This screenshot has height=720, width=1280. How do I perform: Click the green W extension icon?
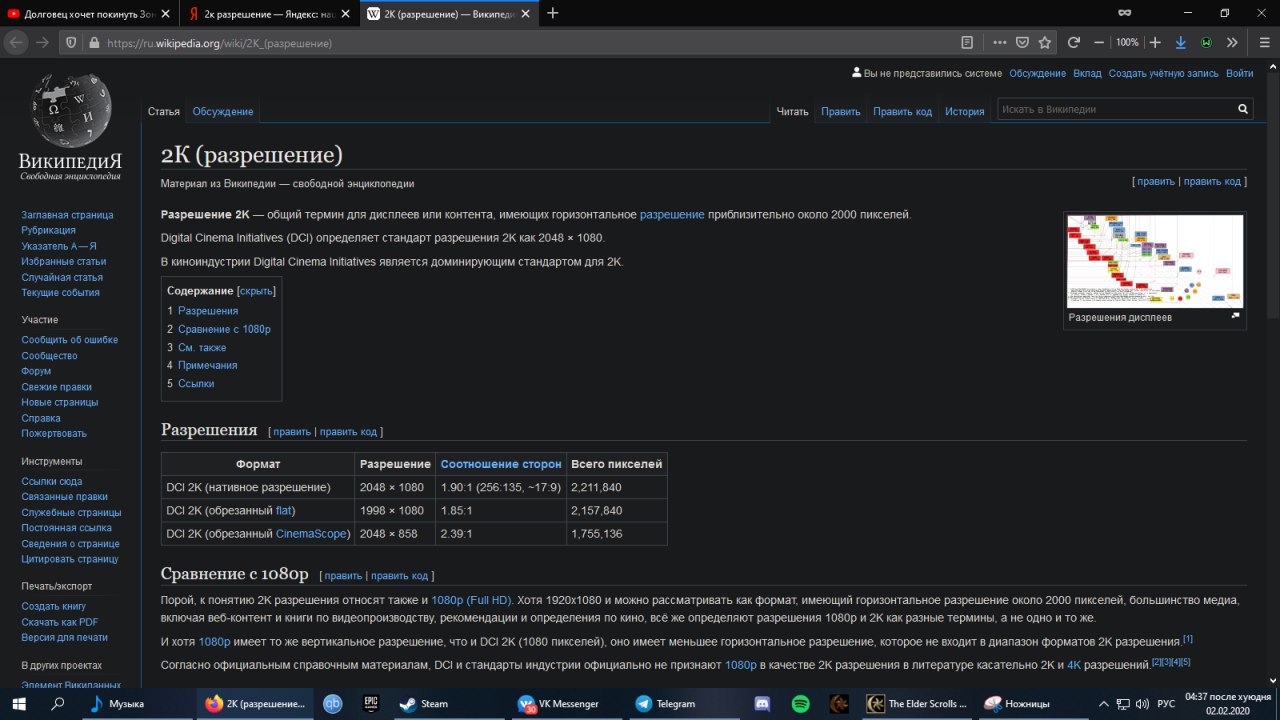pos(1207,43)
